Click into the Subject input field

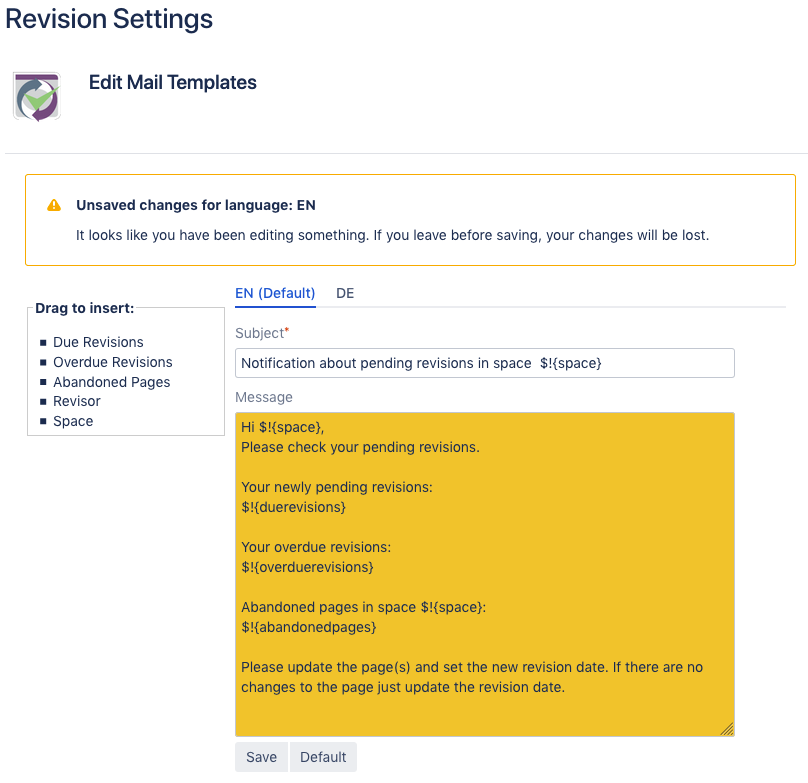pyautogui.click(x=484, y=363)
